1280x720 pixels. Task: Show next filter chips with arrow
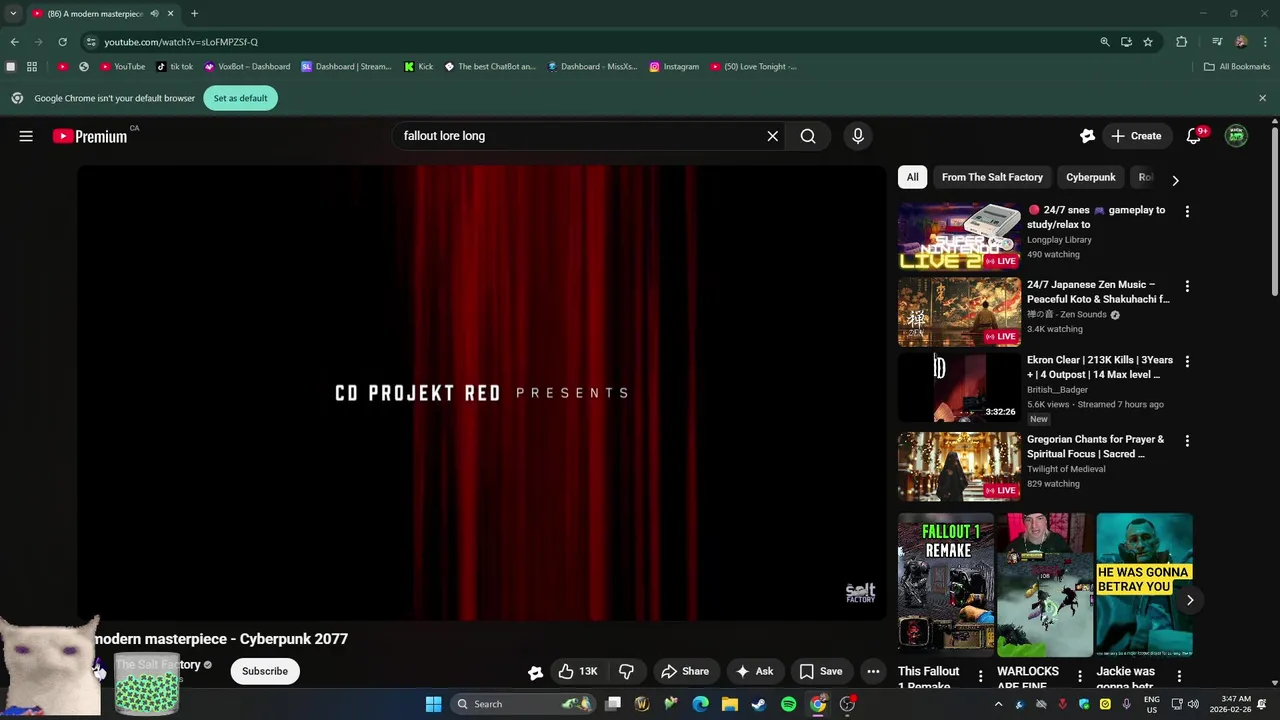pyautogui.click(x=1175, y=180)
